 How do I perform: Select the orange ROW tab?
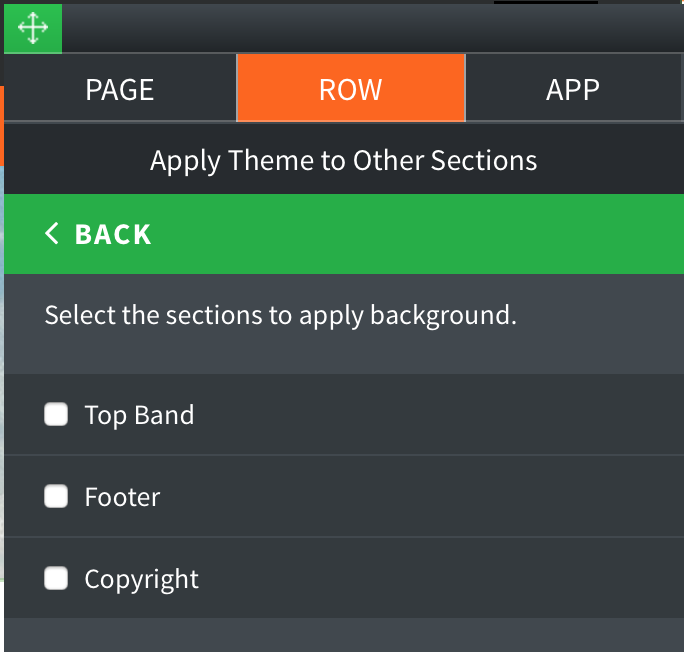[x=351, y=89]
